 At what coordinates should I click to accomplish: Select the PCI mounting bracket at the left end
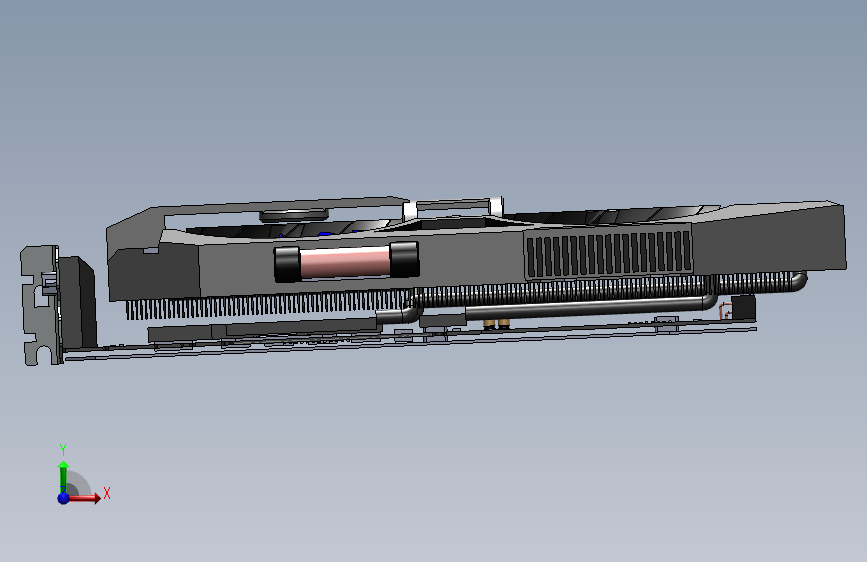[41, 305]
